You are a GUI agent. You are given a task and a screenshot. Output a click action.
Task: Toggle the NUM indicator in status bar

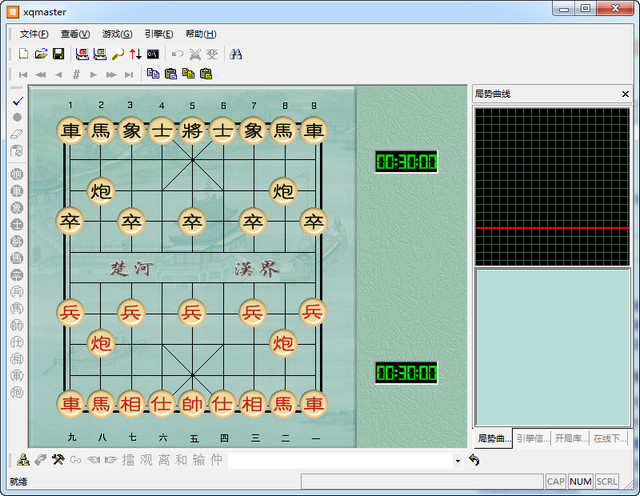point(580,482)
